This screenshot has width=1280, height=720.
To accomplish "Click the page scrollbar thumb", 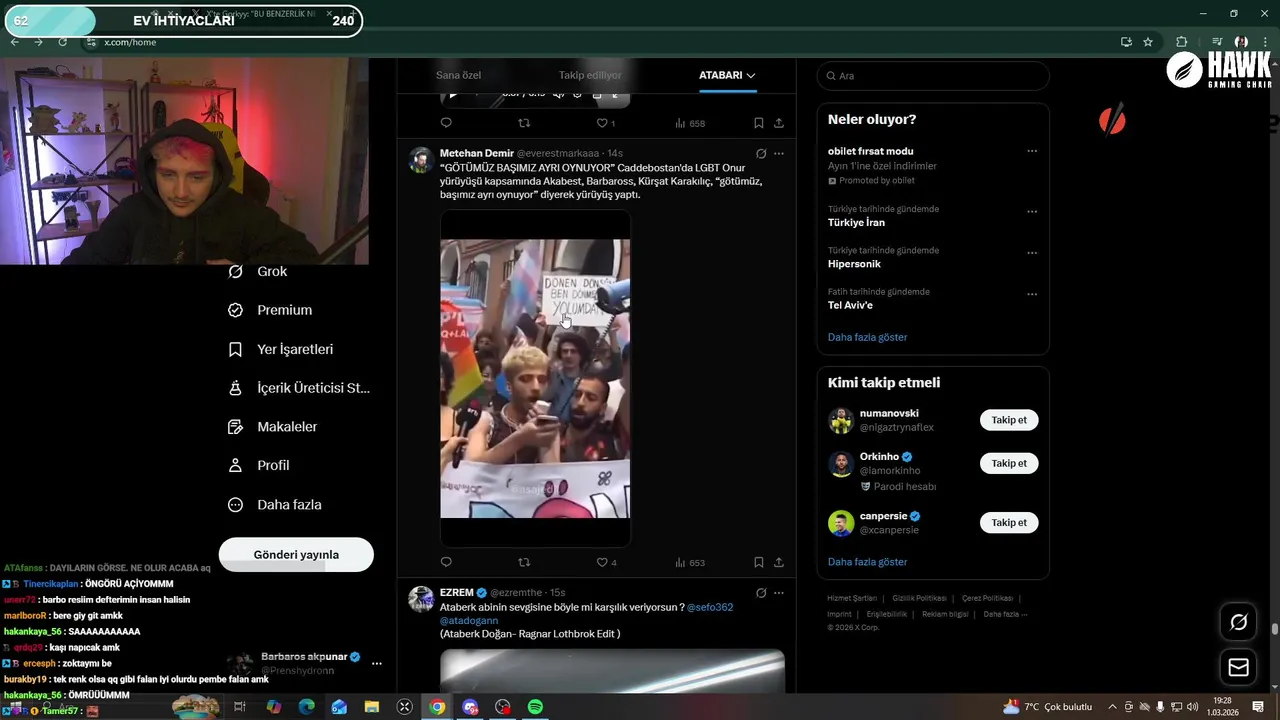I will point(1274,629).
